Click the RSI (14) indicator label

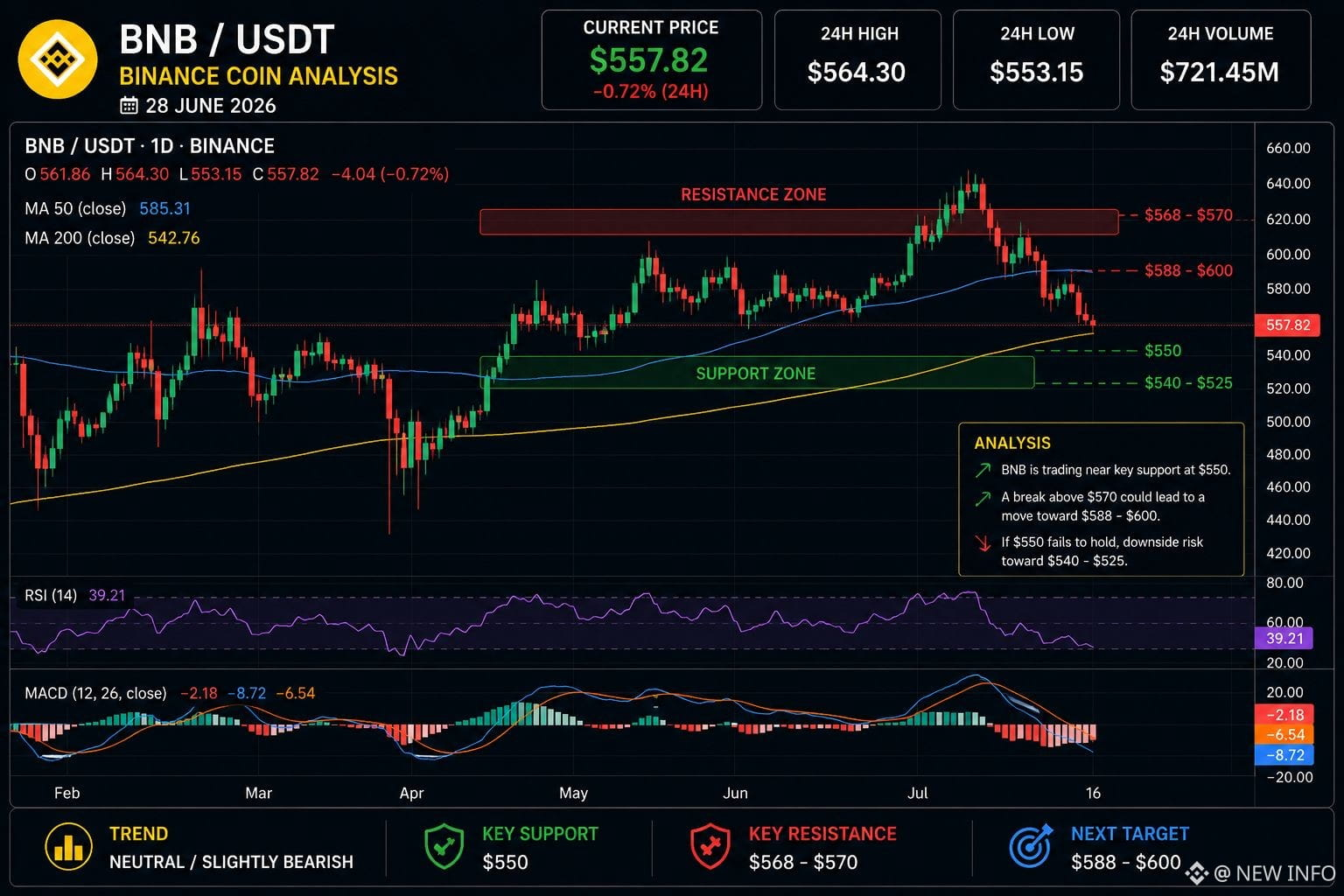[51, 596]
